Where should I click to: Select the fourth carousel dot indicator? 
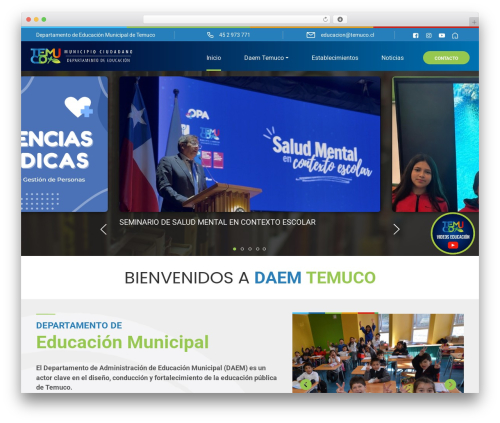(257, 249)
